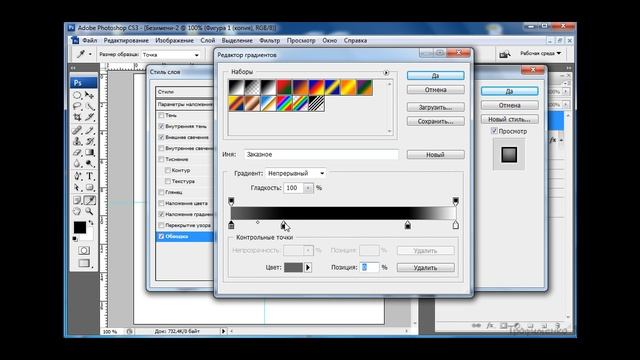Select the Clone Stamp tool

click(77, 141)
